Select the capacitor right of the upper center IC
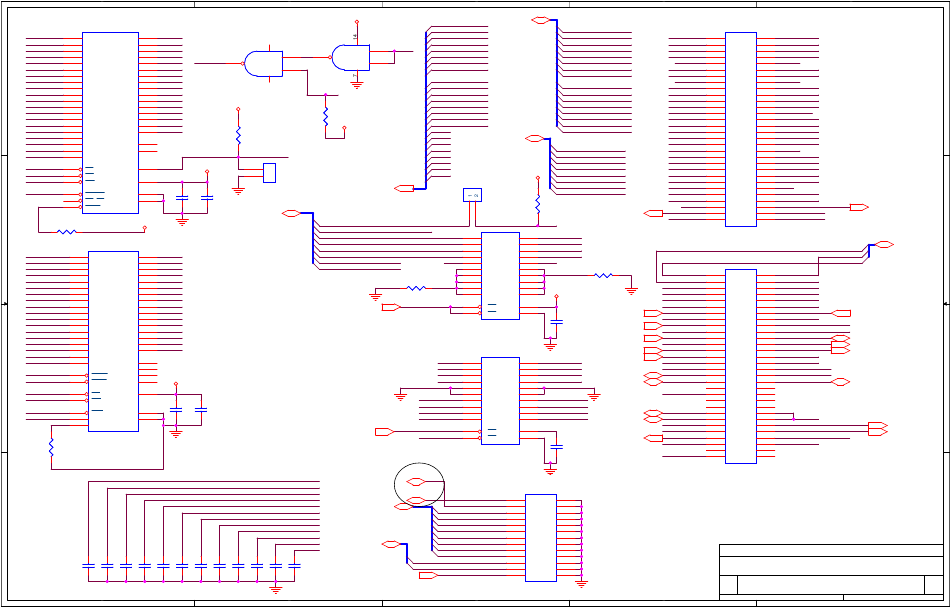950x607 pixels. [557, 322]
